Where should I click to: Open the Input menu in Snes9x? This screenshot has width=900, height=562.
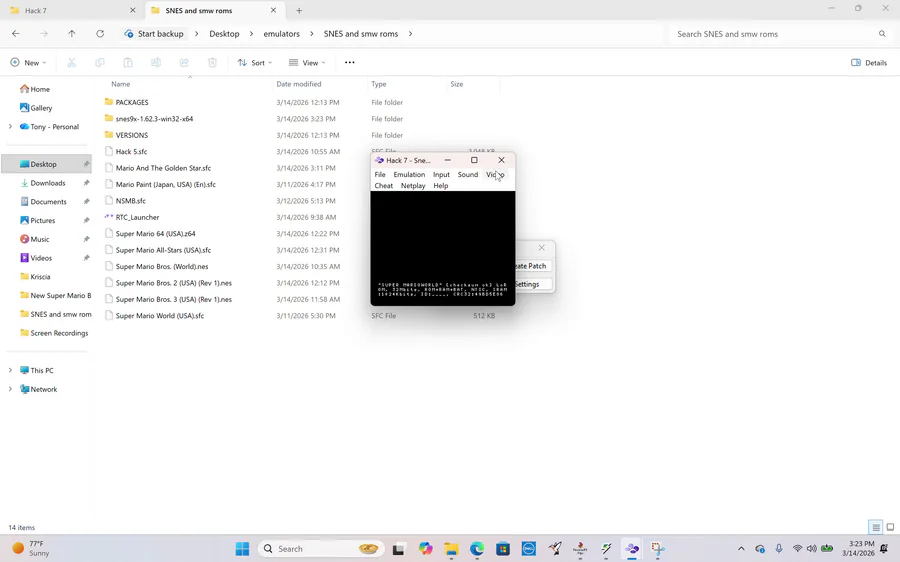coord(441,175)
